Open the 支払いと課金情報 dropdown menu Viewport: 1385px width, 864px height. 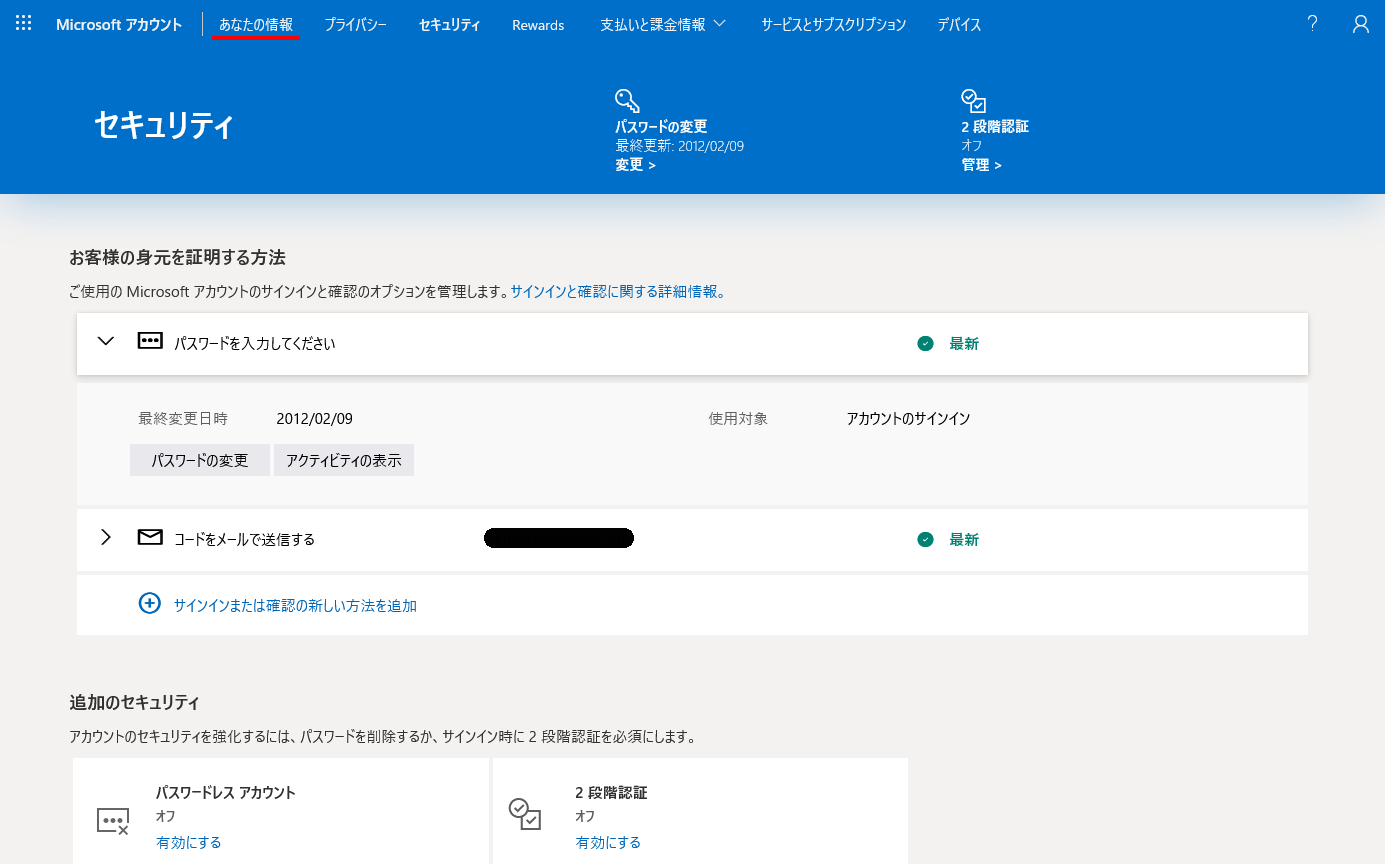pos(663,24)
